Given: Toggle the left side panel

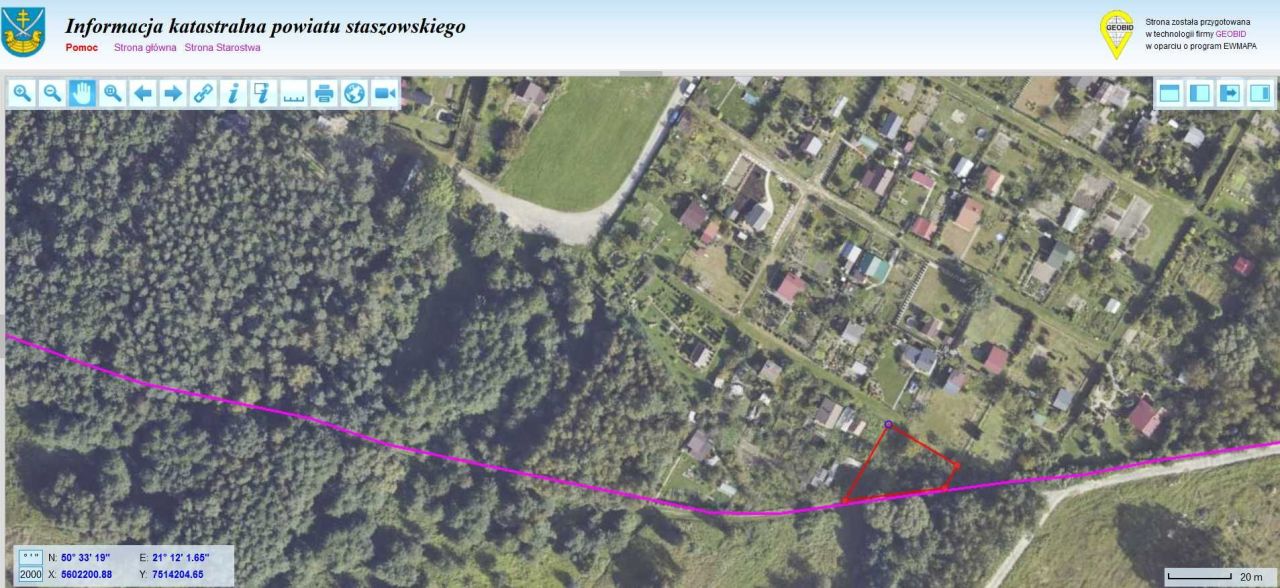Looking at the screenshot, I should 1199,94.
